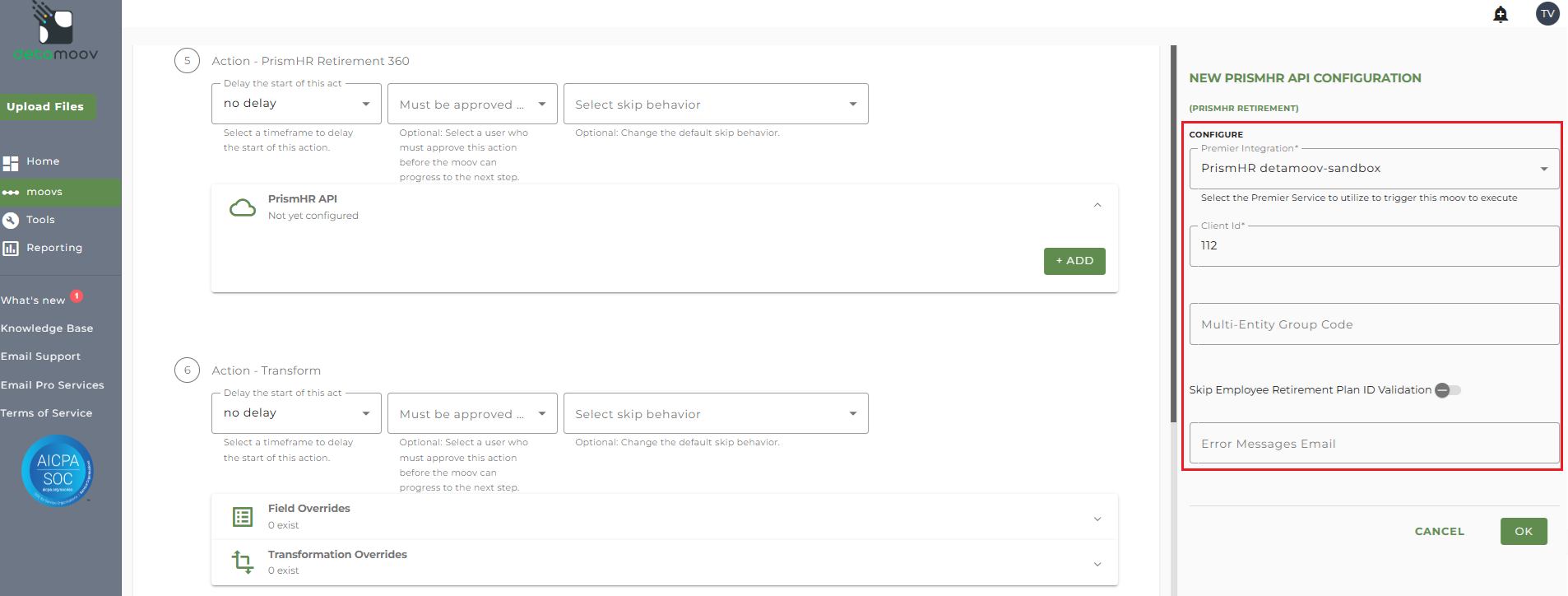Click the Transformation Overrides crop icon
Image resolution: width=1568 pixels, height=596 pixels.
243,562
